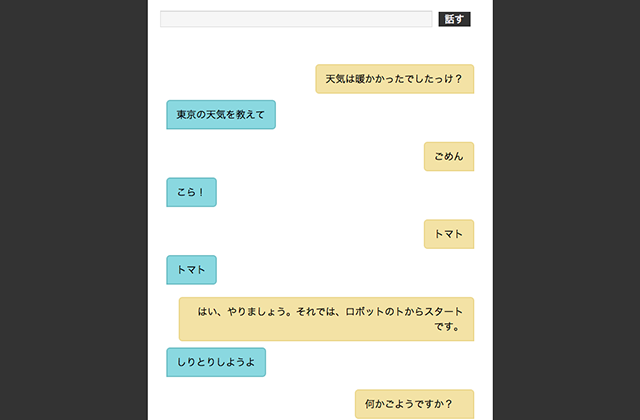This screenshot has height=420, width=640.
Task: Click "です。" on the reply's second line
Action: point(446,326)
